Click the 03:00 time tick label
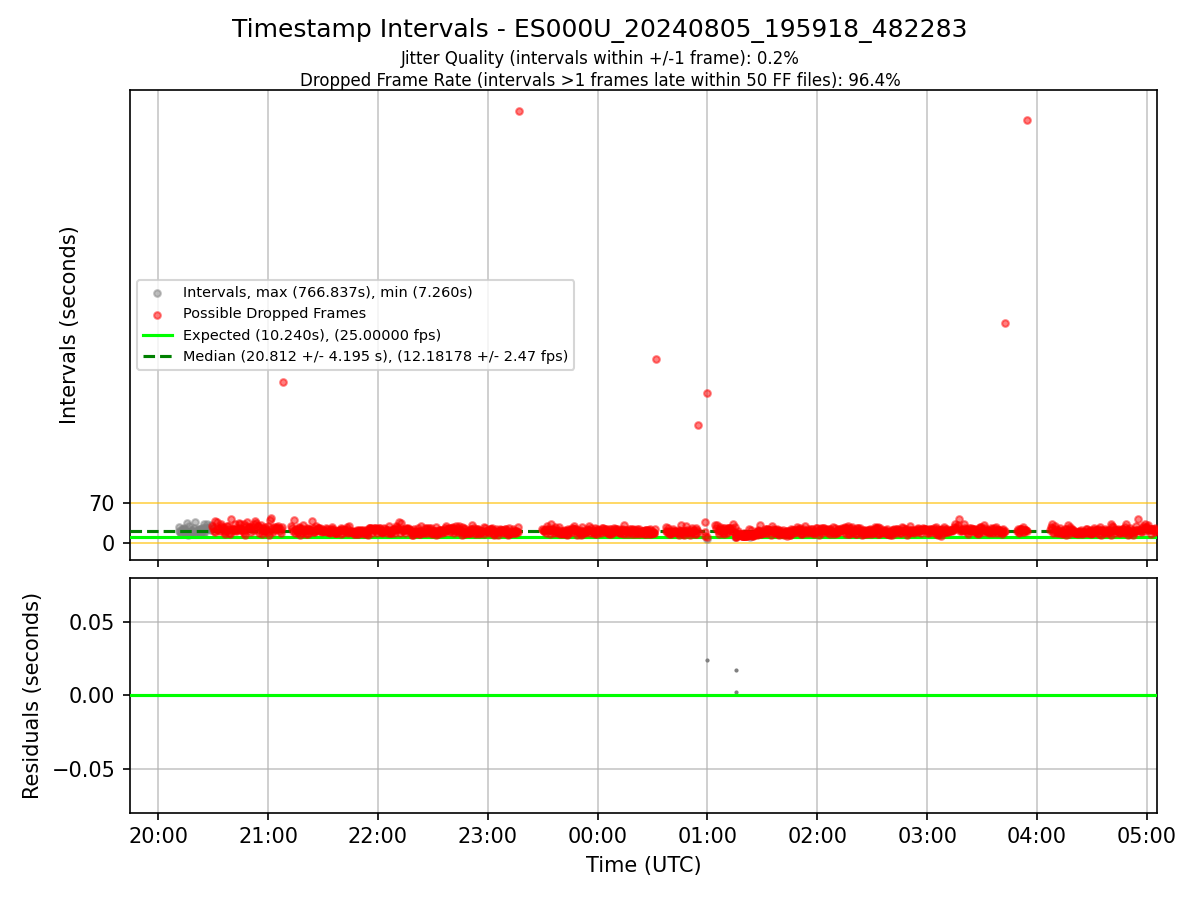 pos(927,835)
